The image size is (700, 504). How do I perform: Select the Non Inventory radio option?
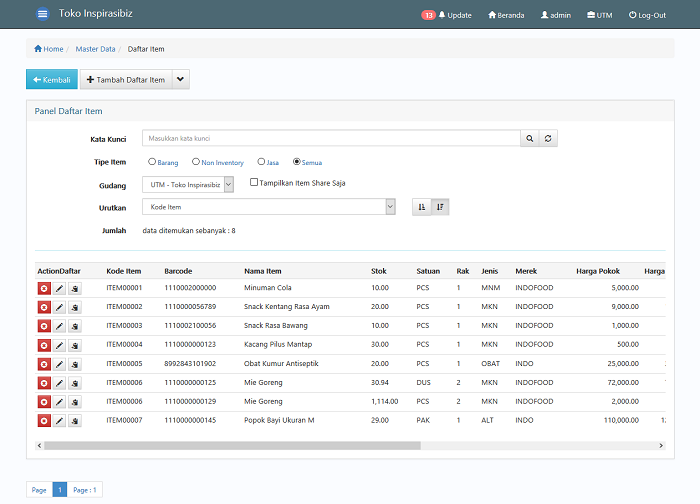196,162
